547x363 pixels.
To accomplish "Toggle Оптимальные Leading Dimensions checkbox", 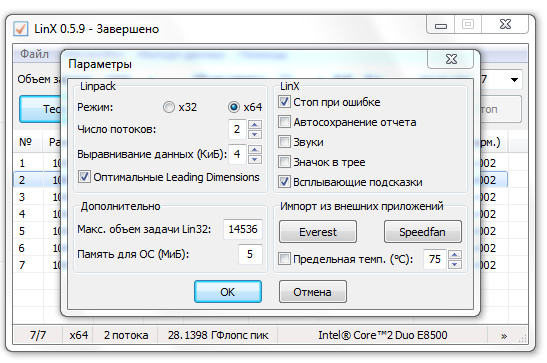I will pyautogui.click(x=84, y=177).
